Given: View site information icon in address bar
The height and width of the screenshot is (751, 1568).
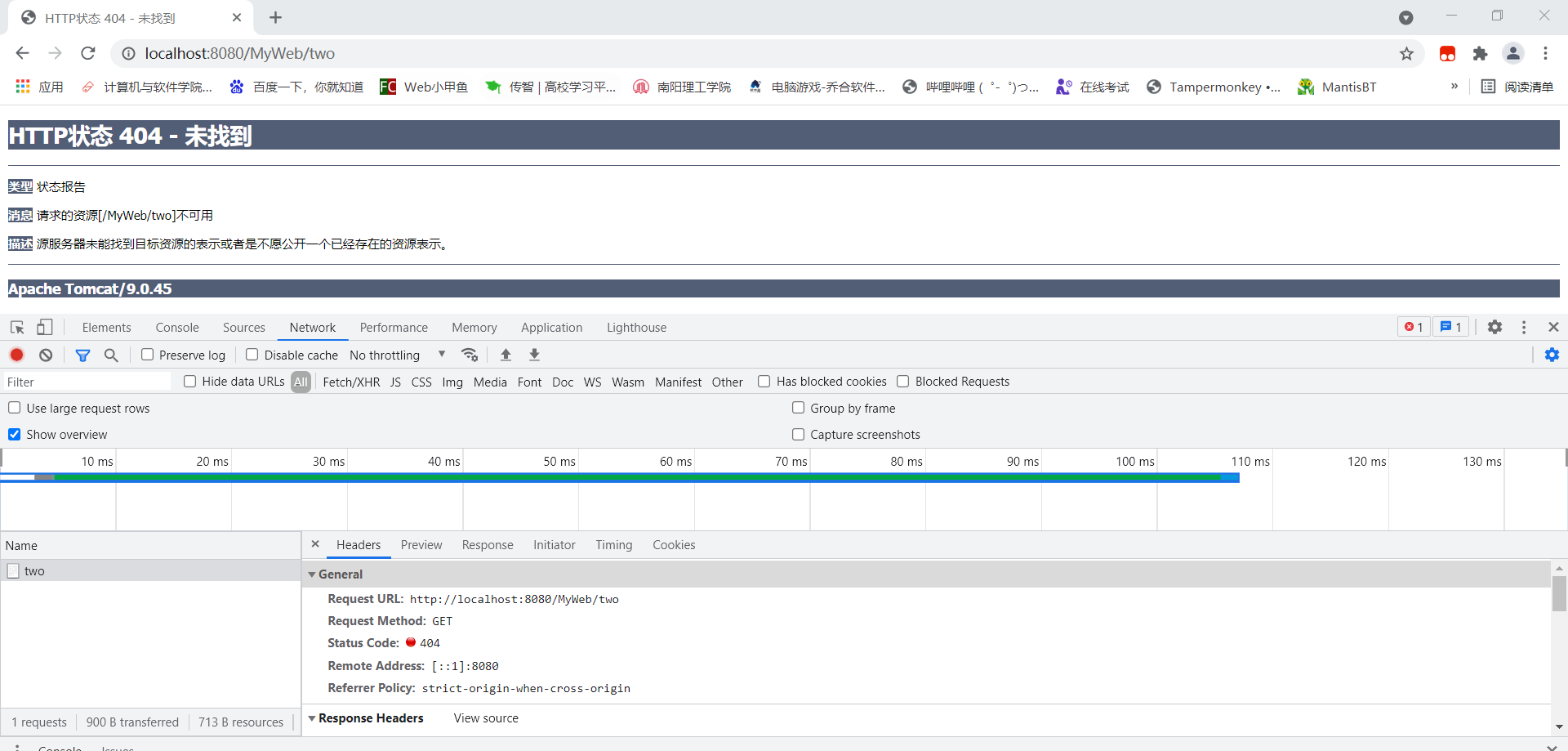Looking at the screenshot, I should (x=128, y=53).
